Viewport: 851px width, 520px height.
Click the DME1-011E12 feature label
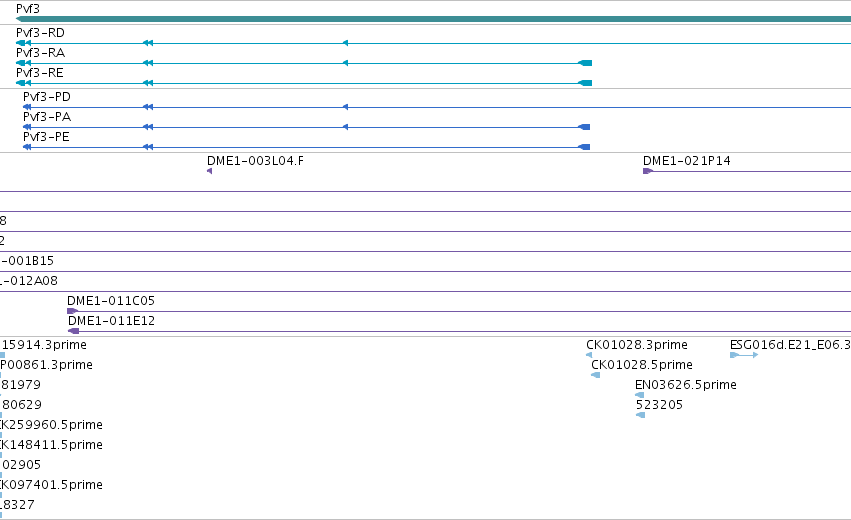click(x=111, y=321)
